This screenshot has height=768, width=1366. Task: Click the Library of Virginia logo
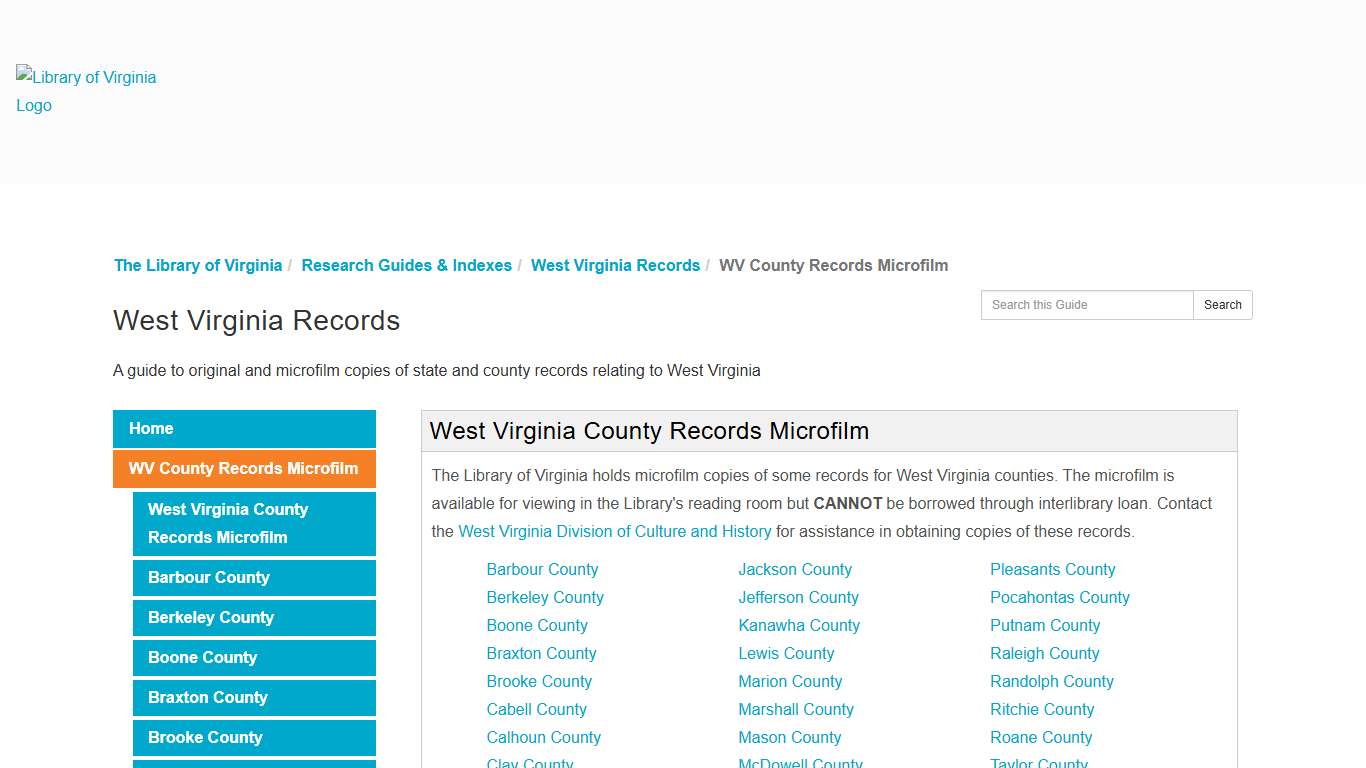pos(85,90)
